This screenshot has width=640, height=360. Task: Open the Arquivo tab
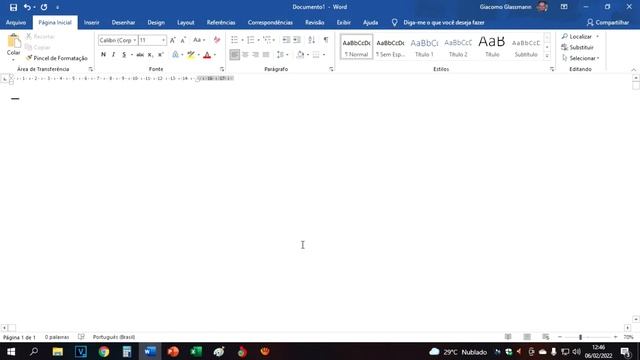click(16, 22)
